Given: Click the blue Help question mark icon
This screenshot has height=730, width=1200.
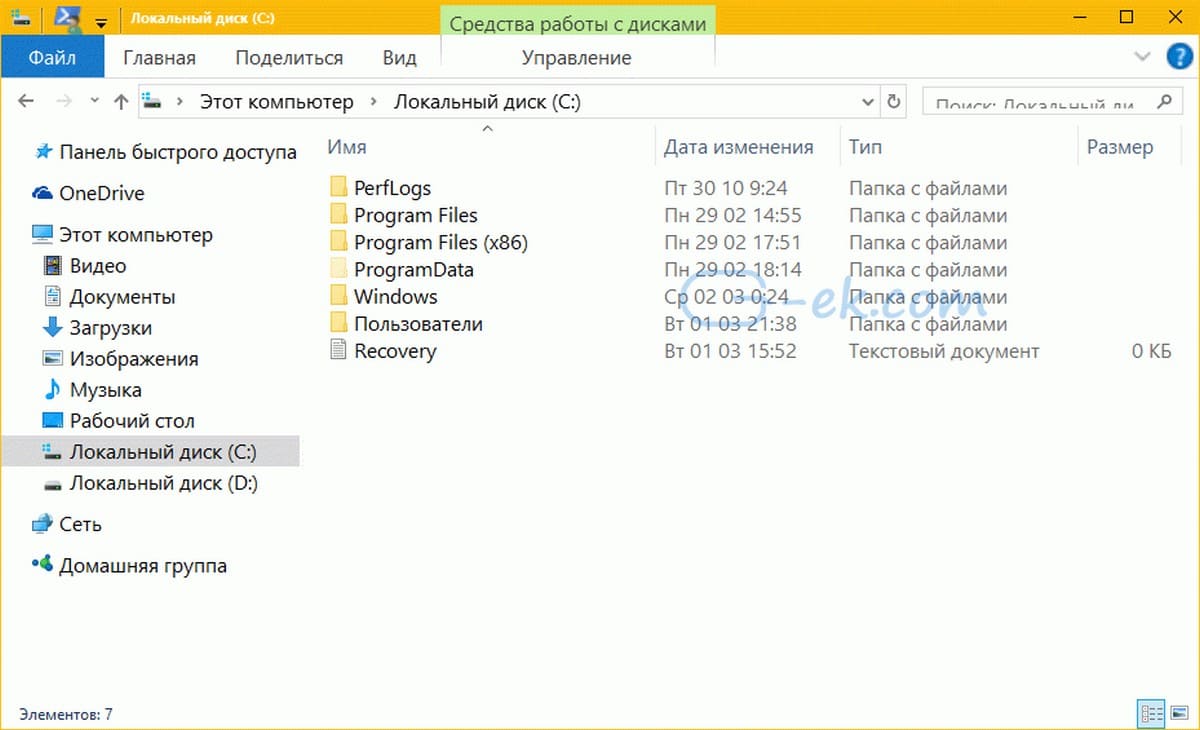Looking at the screenshot, I should tap(1178, 57).
